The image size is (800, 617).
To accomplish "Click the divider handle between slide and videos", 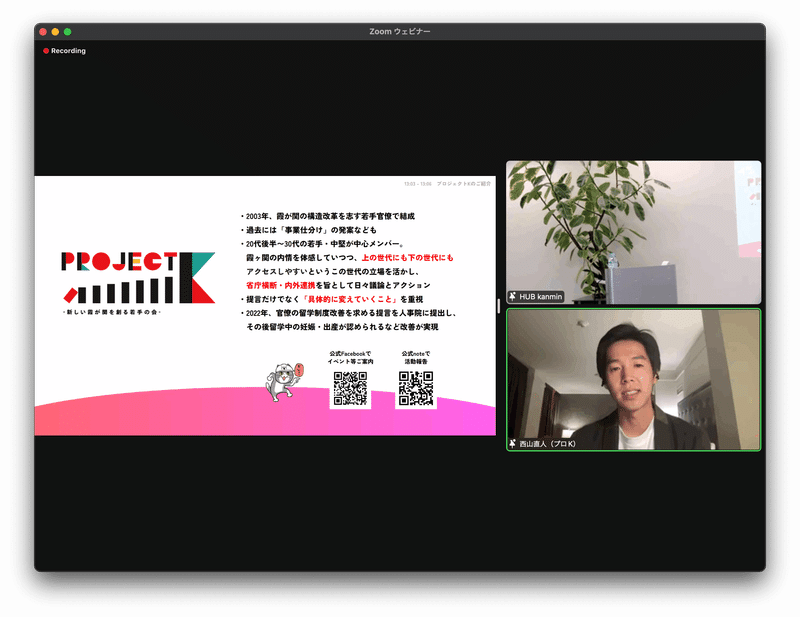I will (498, 306).
